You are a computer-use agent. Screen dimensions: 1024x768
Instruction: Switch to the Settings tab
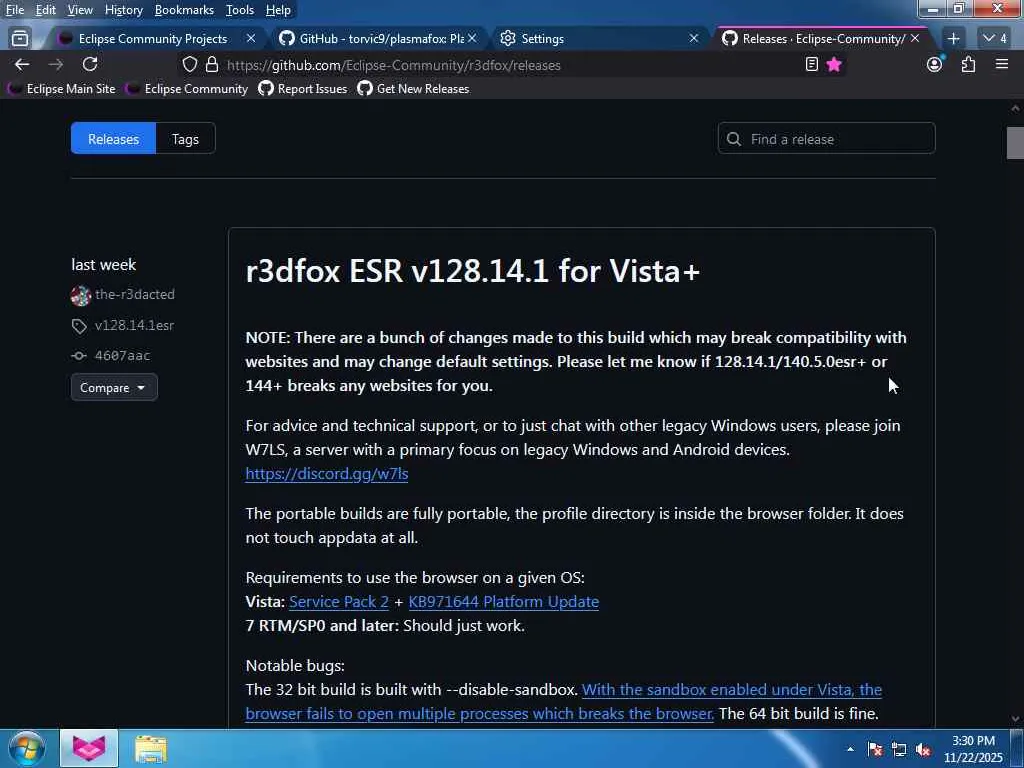click(542, 39)
